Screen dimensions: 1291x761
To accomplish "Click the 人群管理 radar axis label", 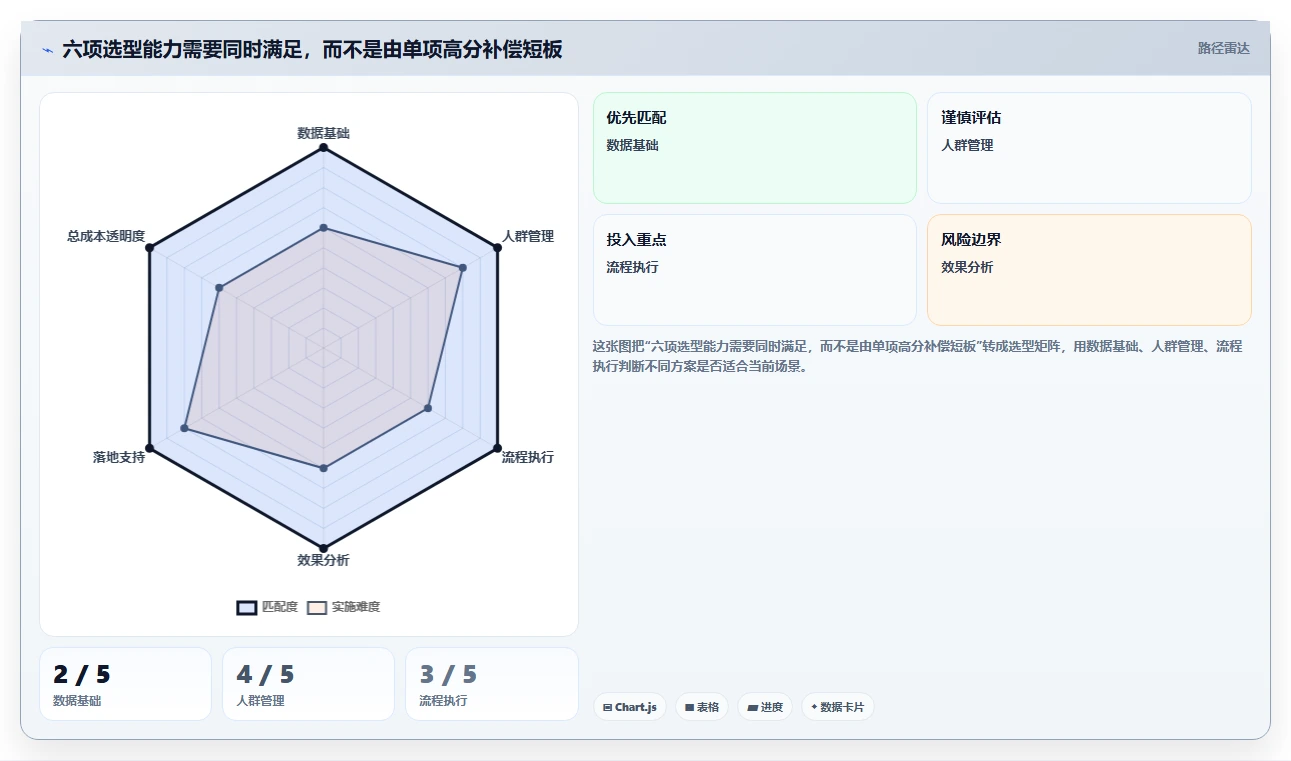I will pyautogui.click(x=528, y=236).
